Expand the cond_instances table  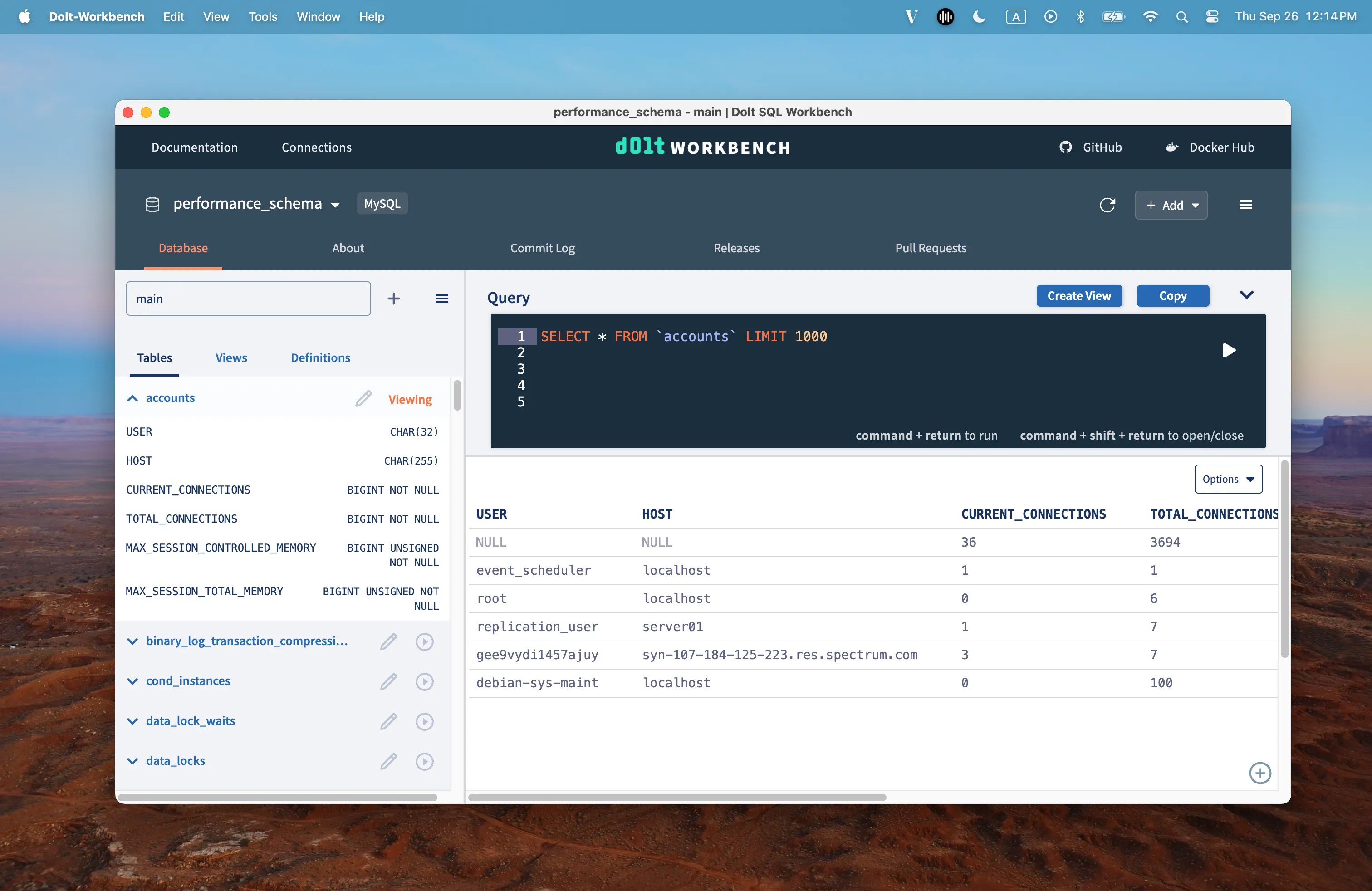(x=132, y=680)
